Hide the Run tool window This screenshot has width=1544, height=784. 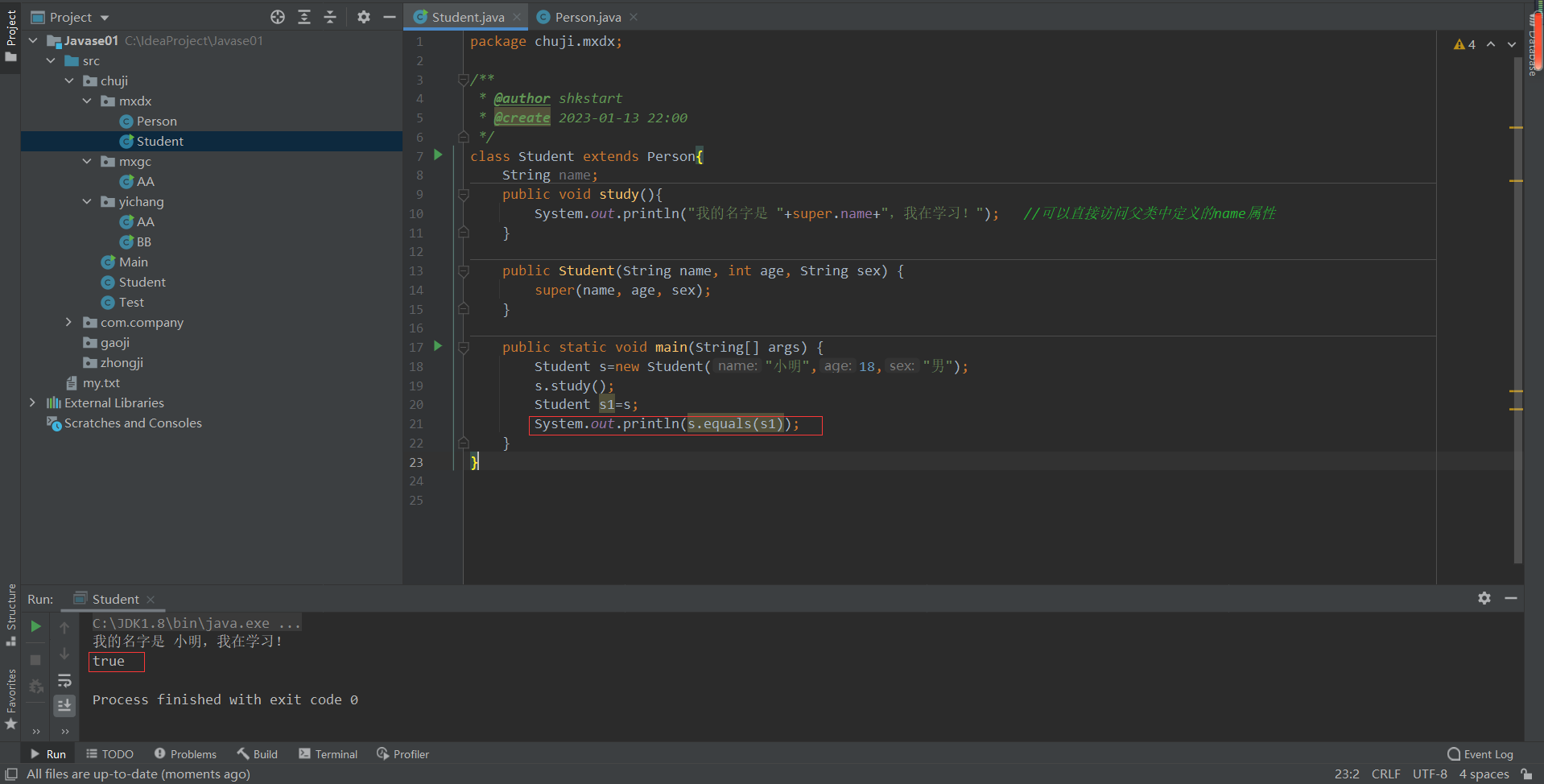[1511, 598]
